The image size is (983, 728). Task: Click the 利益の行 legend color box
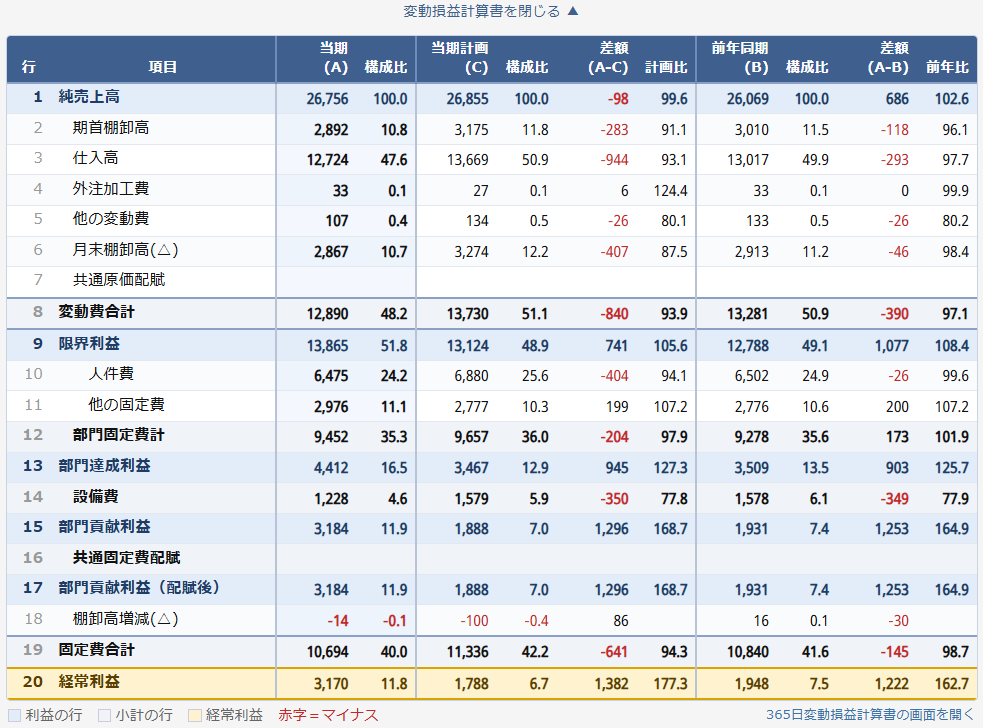14,715
